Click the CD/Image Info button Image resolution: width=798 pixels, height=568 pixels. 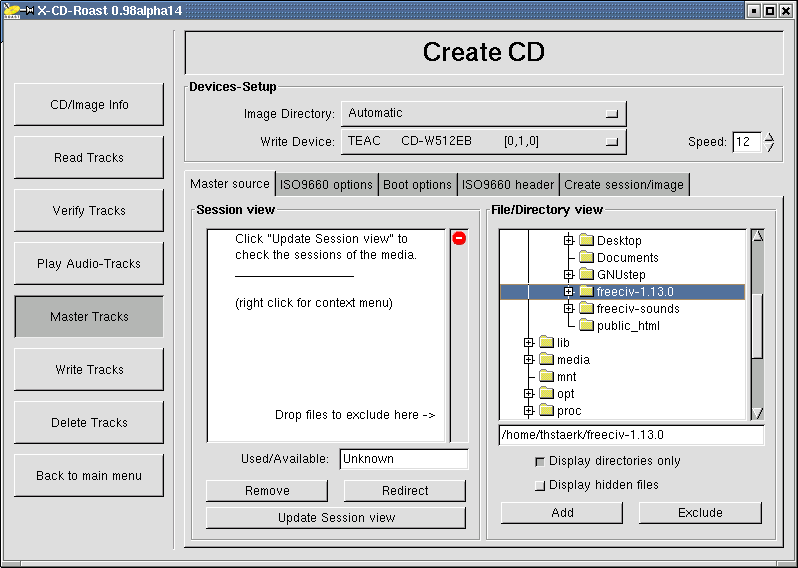89,104
